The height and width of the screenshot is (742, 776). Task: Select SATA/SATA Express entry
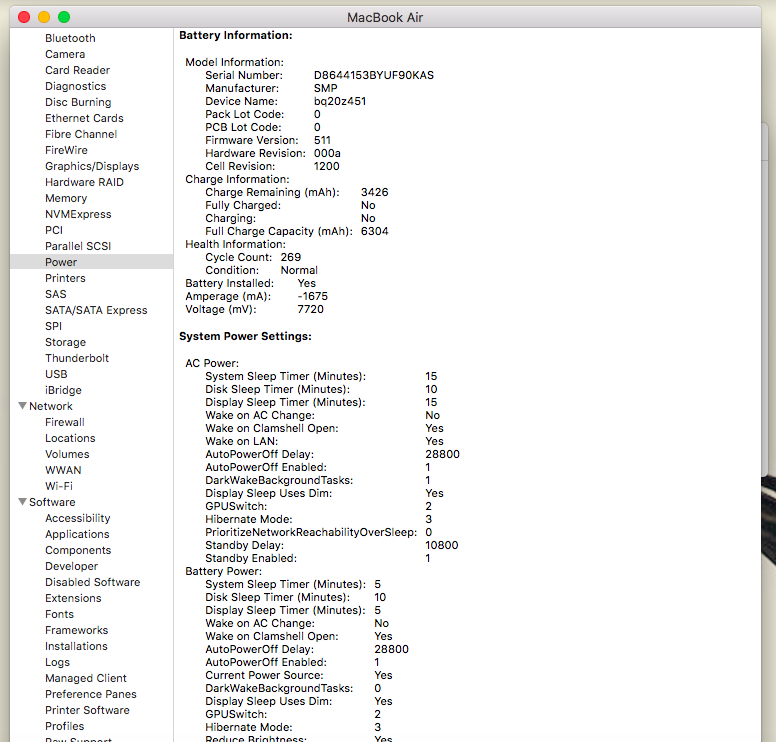96,310
